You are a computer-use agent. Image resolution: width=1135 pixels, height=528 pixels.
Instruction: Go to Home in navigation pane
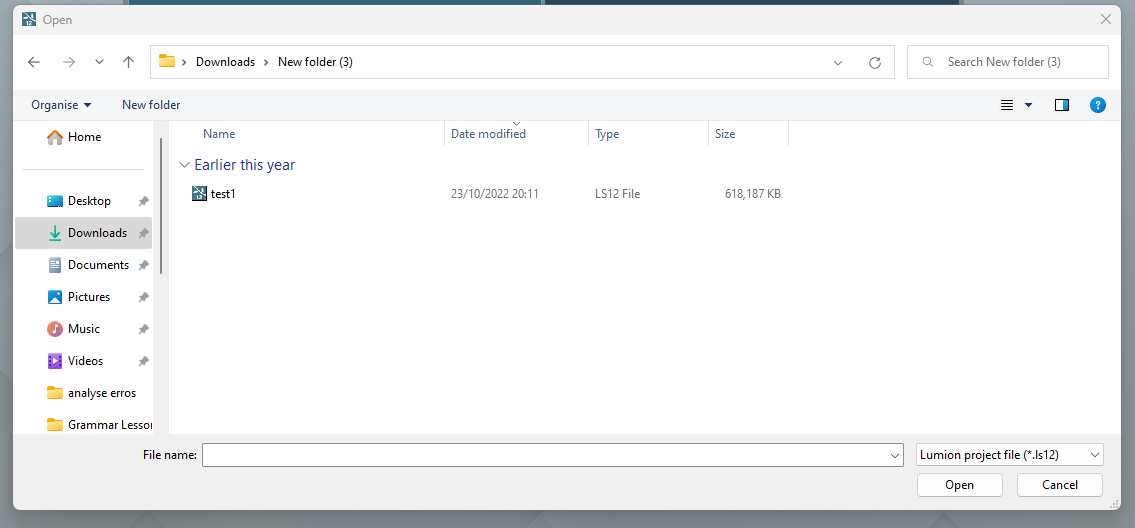coord(84,137)
